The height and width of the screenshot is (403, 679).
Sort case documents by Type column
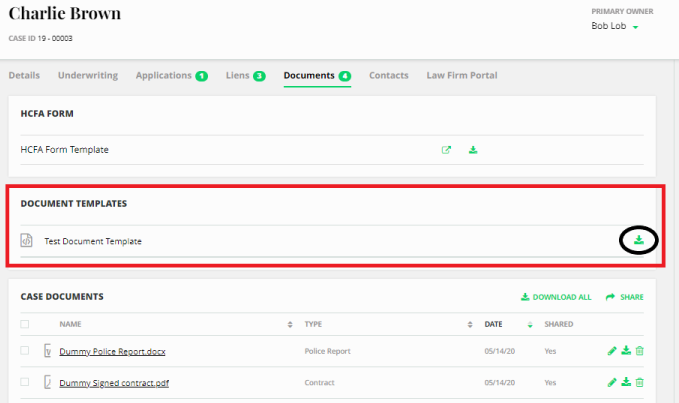click(x=469, y=324)
